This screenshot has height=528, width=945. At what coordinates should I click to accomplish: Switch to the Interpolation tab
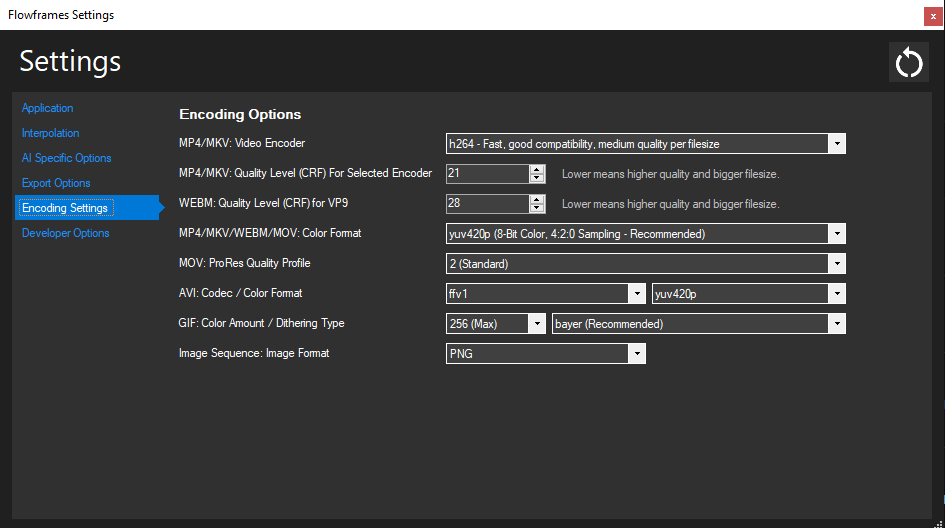tap(51, 133)
